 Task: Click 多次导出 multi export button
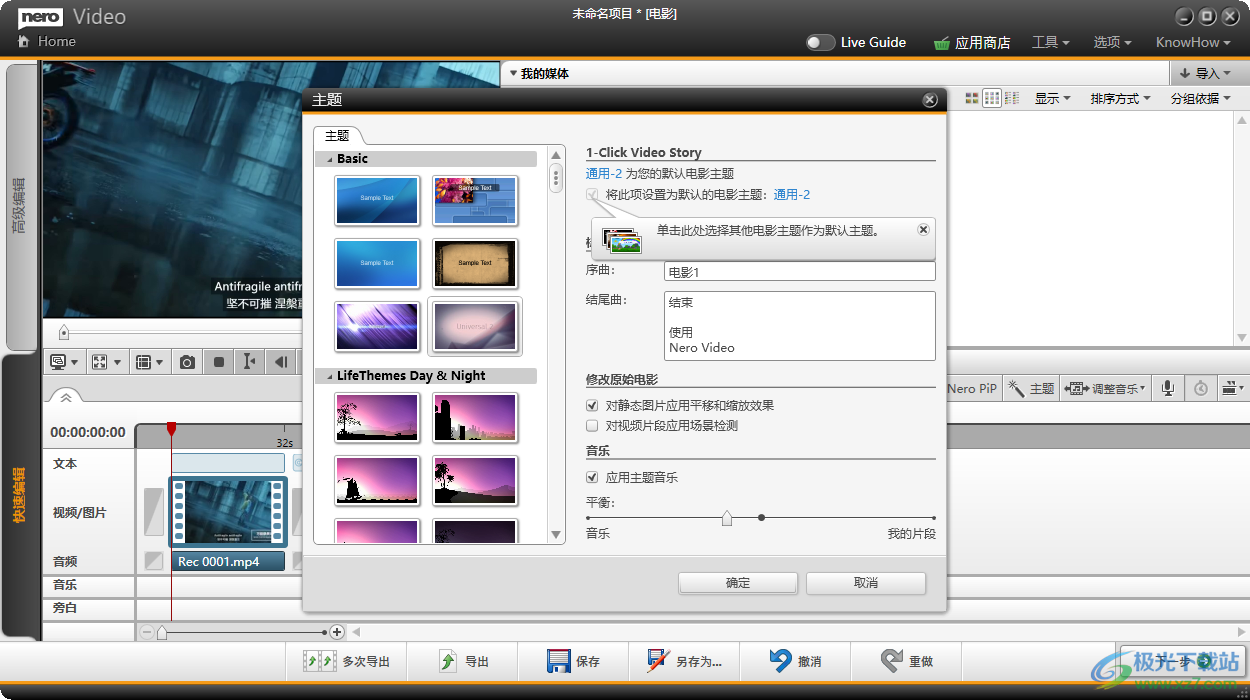(x=348, y=661)
